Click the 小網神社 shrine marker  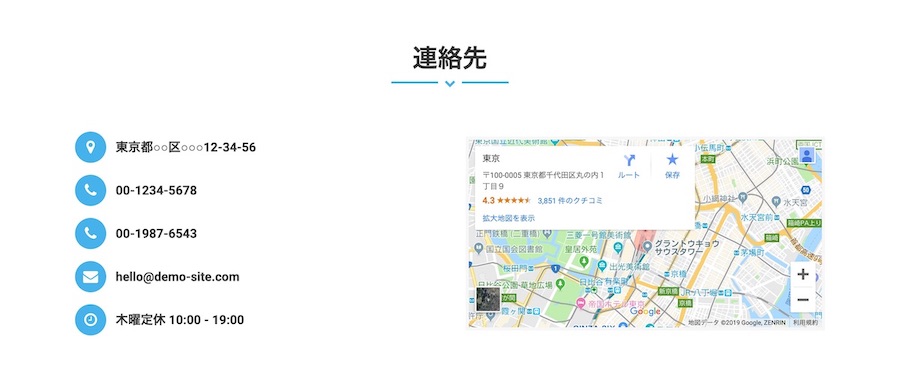coord(743,198)
